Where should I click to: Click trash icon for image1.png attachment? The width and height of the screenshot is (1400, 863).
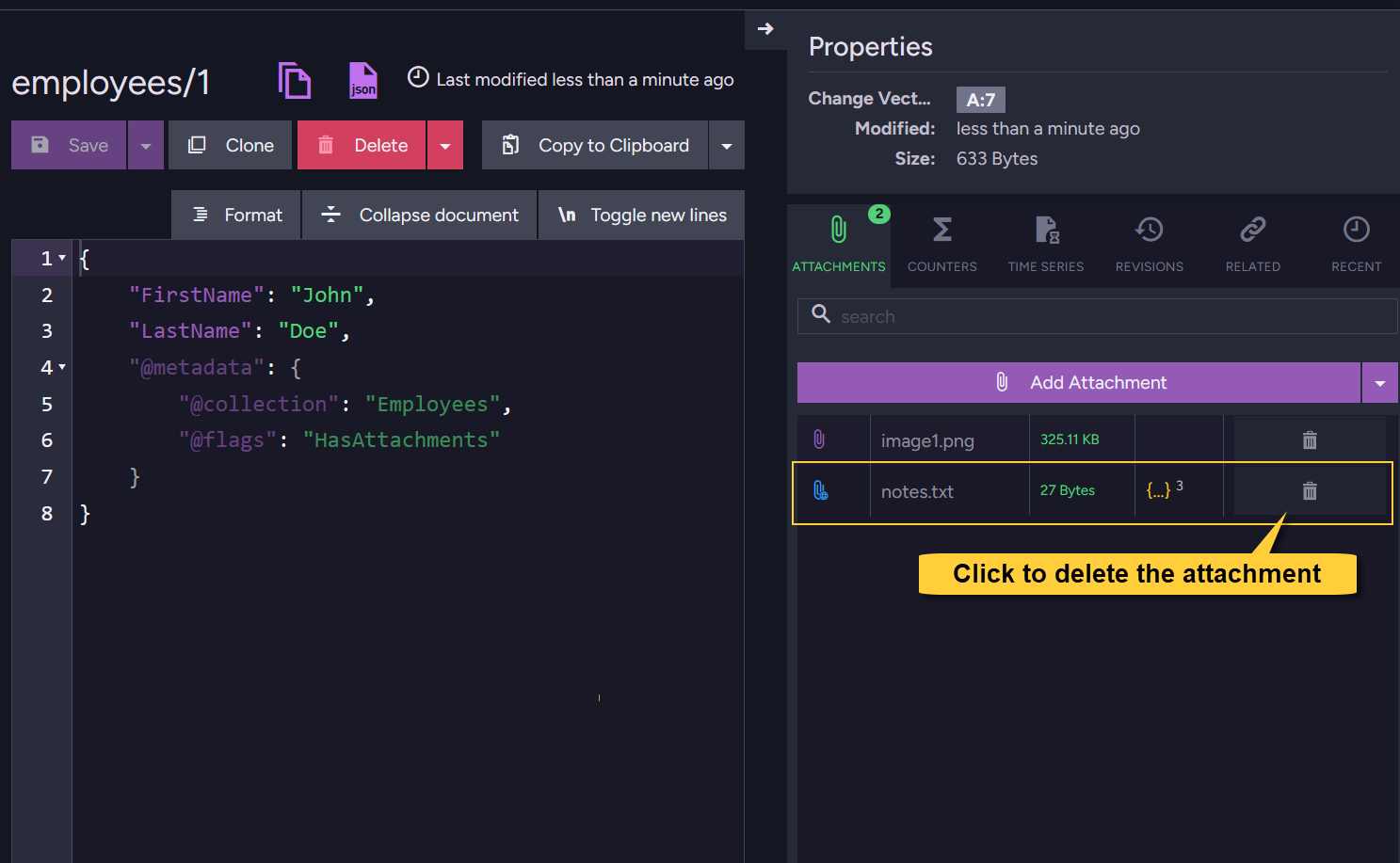pyautogui.click(x=1309, y=439)
